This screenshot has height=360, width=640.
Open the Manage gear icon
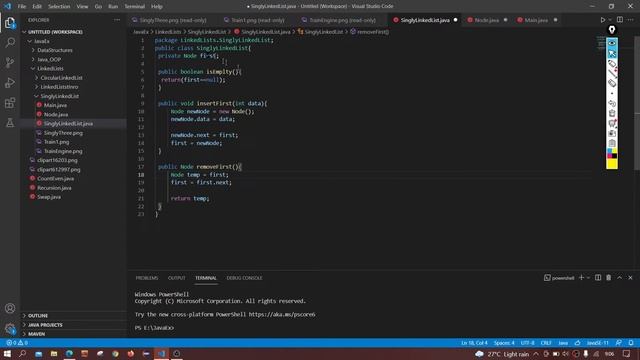pyautogui.click(x=10, y=328)
